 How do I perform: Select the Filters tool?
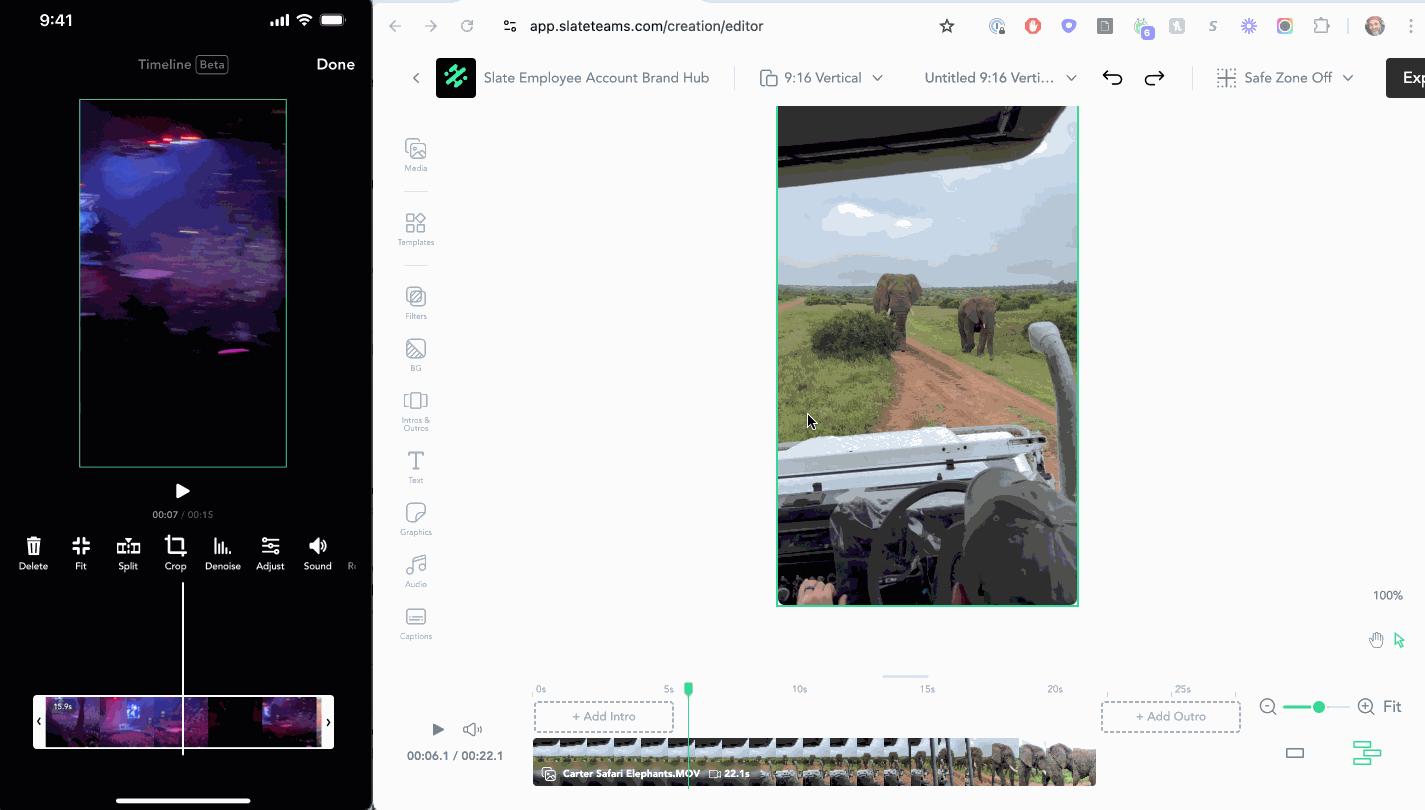(x=416, y=302)
